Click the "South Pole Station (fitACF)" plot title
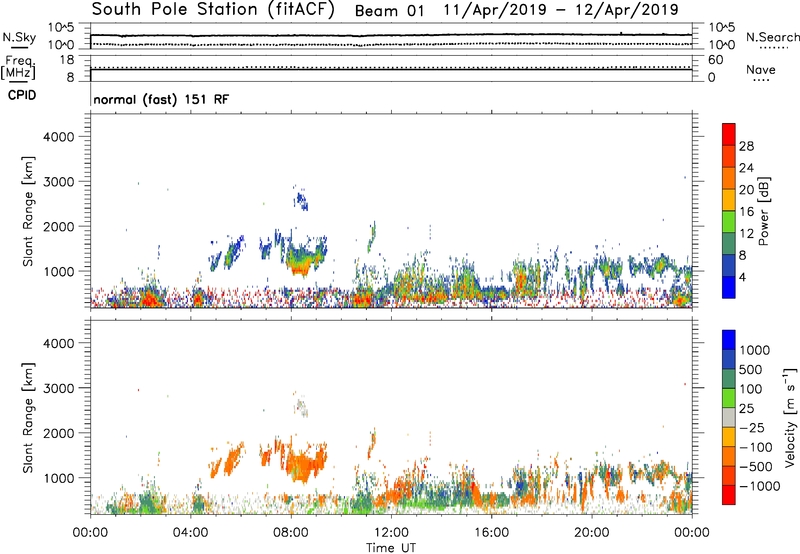Viewport: 800px width, 554px height. coord(213,10)
